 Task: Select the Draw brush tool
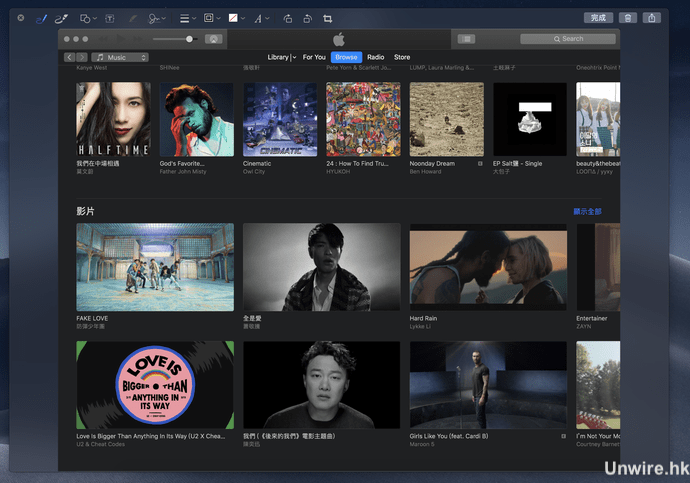click(61, 18)
